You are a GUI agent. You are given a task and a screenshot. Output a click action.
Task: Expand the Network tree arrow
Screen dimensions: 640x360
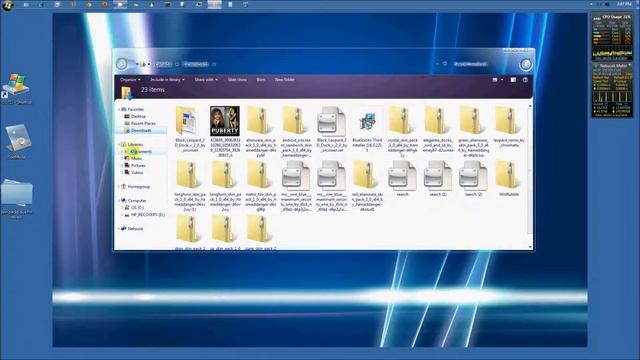tap(119, 229)
